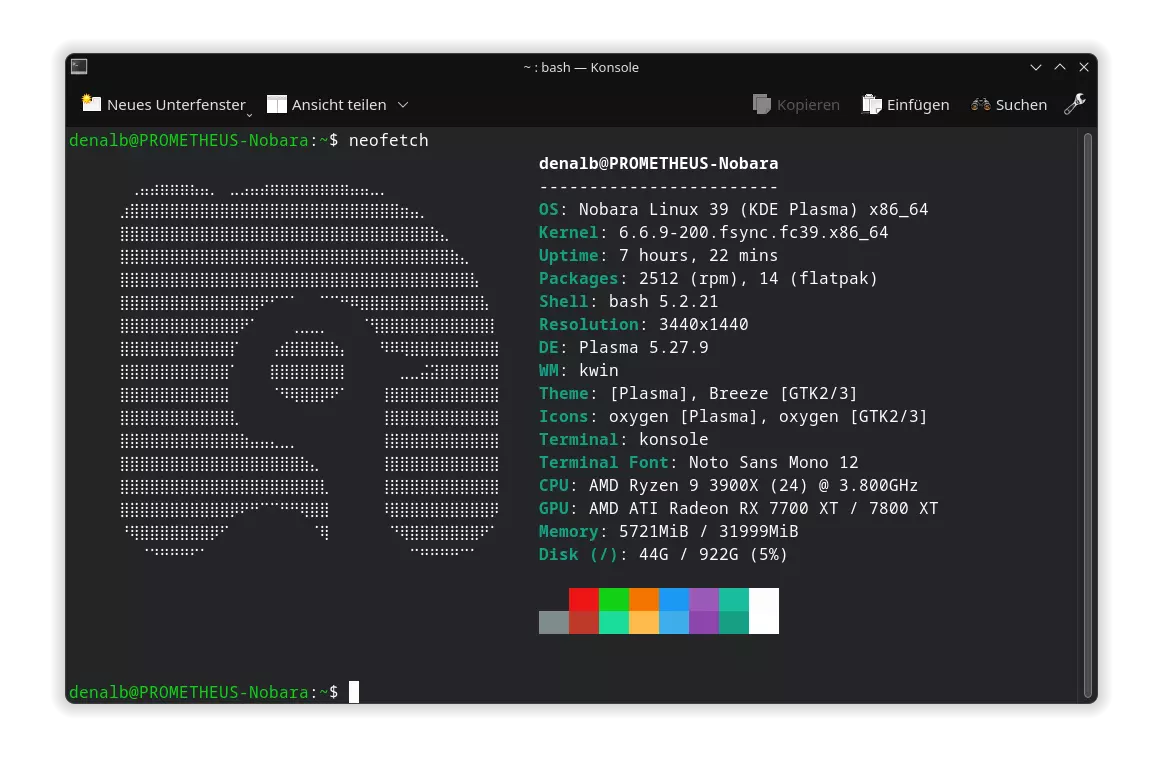The image size is (1163, 781).
Task: Click the WM value "kwin"
Action: click(x=599, y=370)
